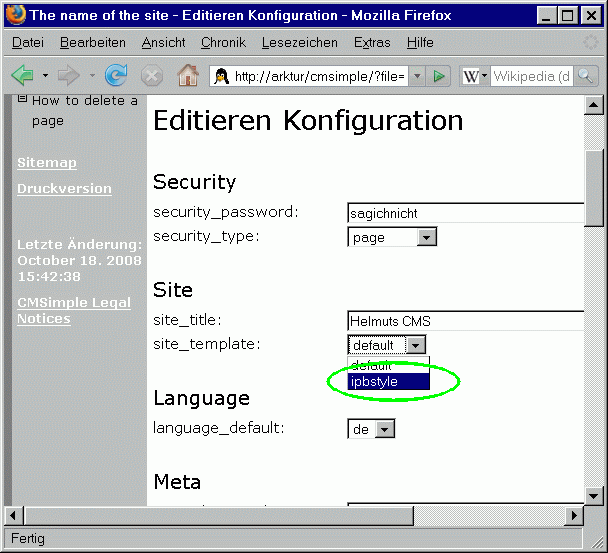Click the Forward navigation arrow
608x553 pixels.
point(68,76)
